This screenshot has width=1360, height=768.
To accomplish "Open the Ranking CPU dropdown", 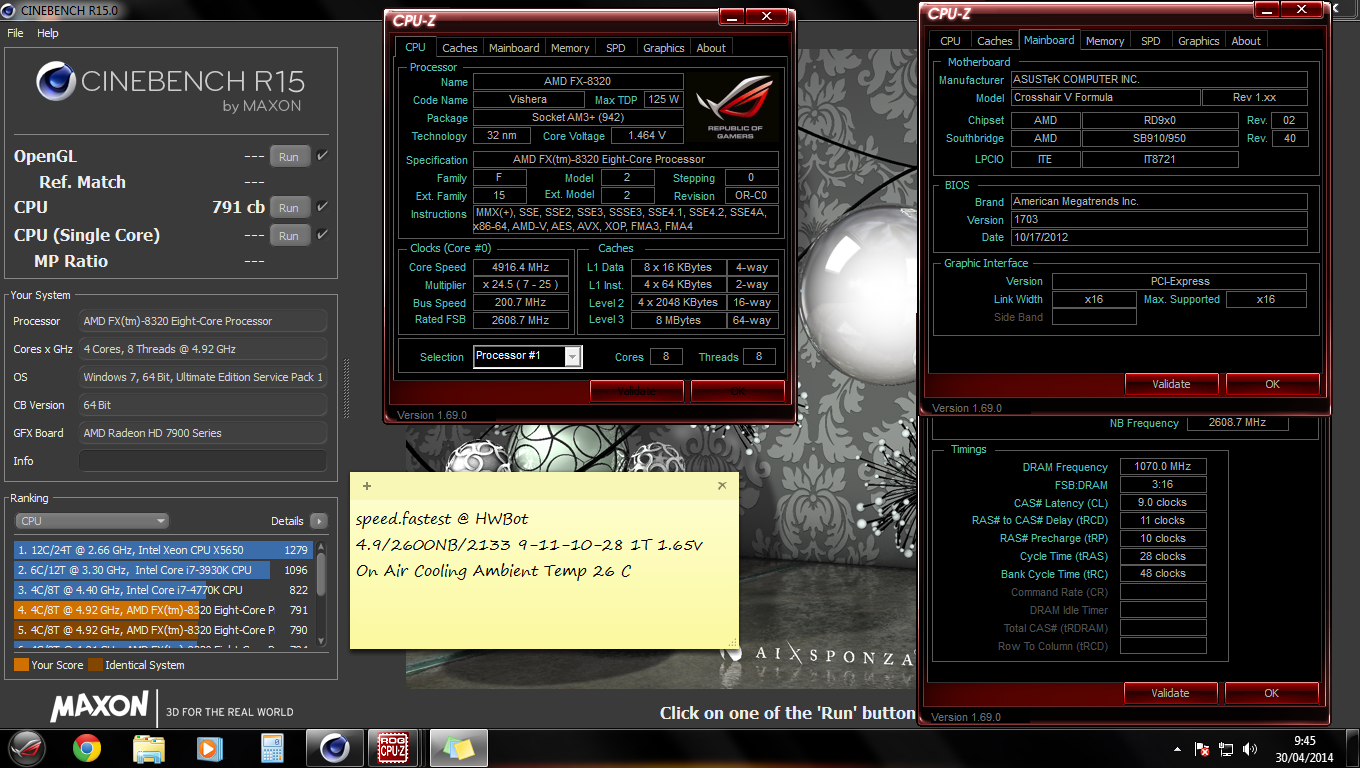I will [92, 521].
